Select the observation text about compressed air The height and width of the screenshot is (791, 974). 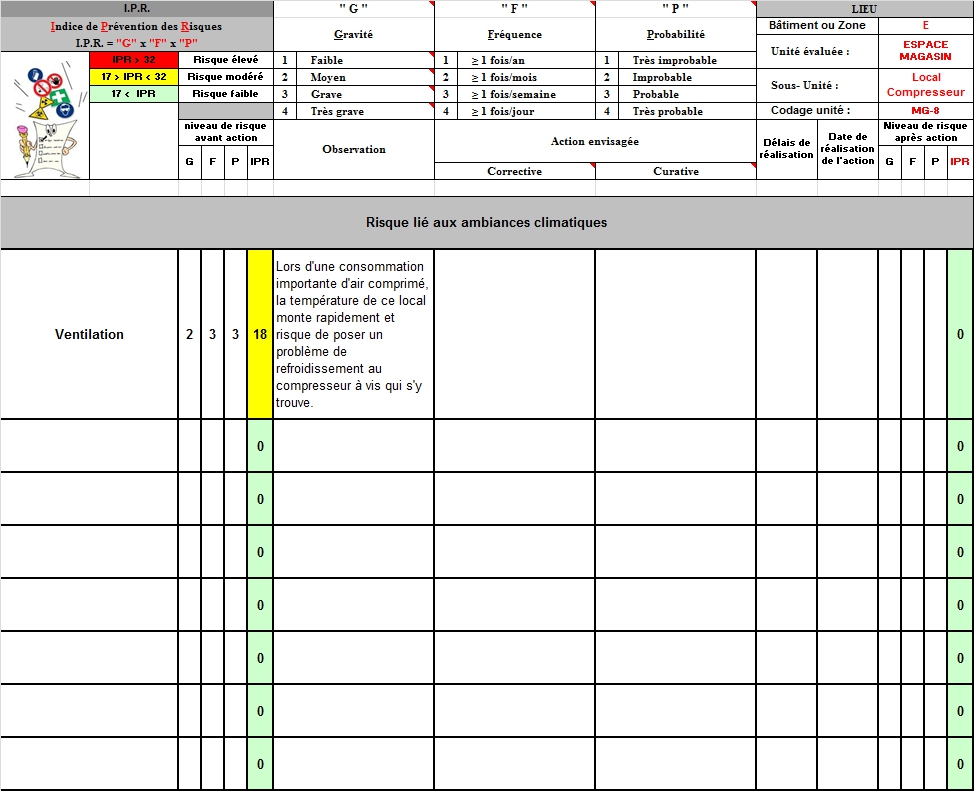pos(353,334)
